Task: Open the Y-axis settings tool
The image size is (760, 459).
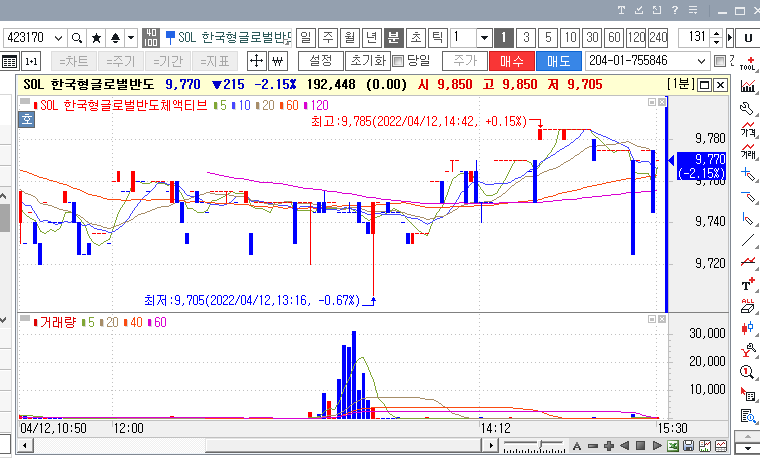Action: (x=747, y=350)
